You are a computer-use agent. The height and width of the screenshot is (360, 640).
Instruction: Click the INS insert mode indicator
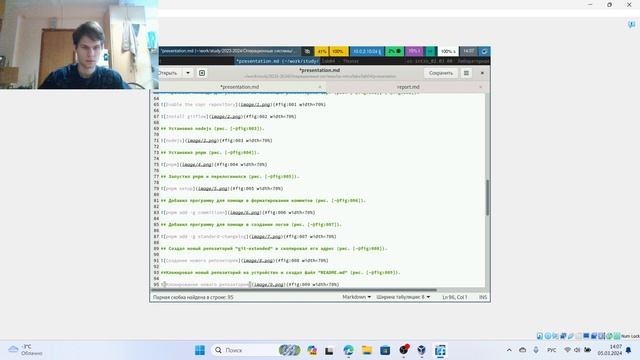[483, 297]
